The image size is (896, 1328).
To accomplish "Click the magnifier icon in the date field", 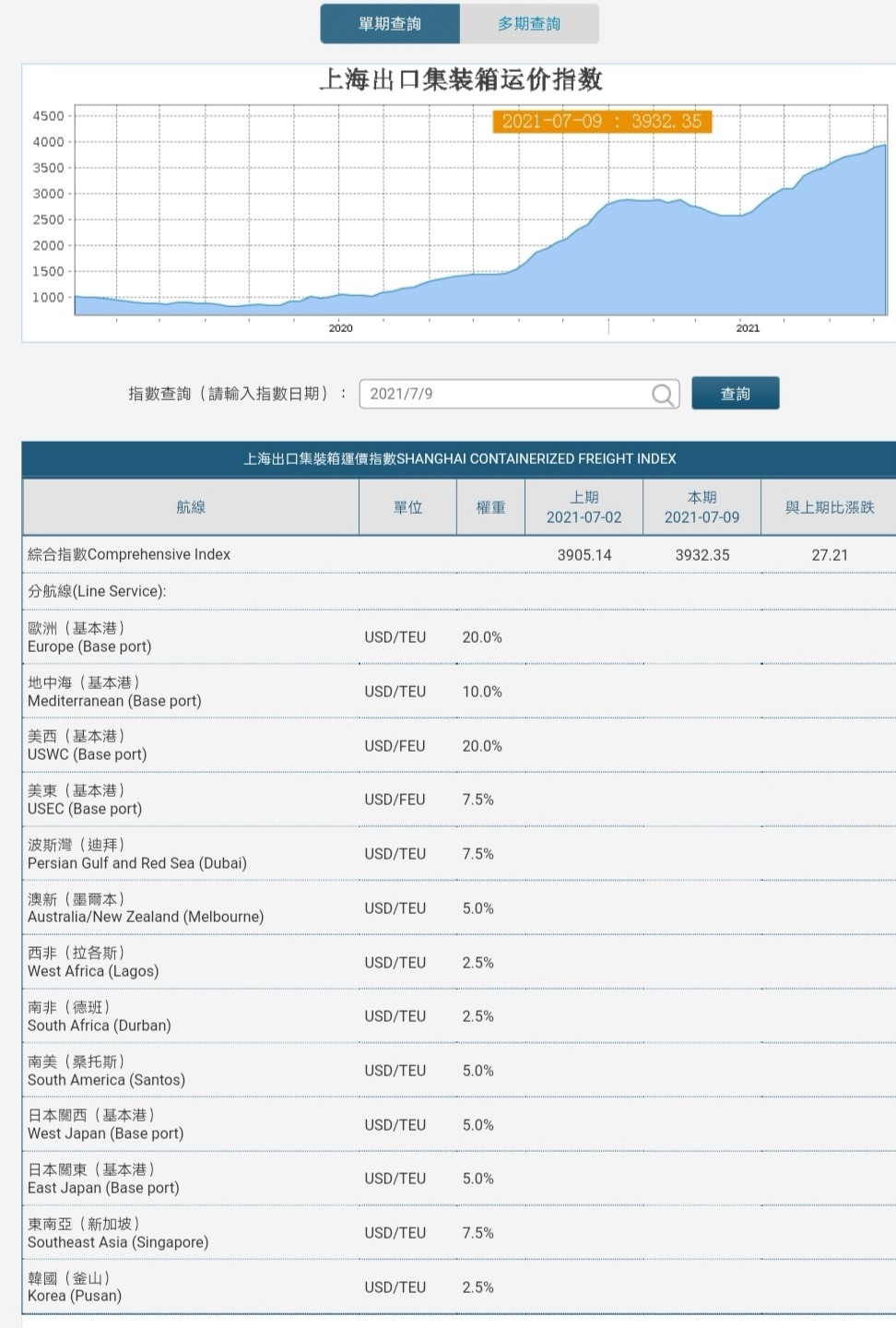I will pos(662,395).
